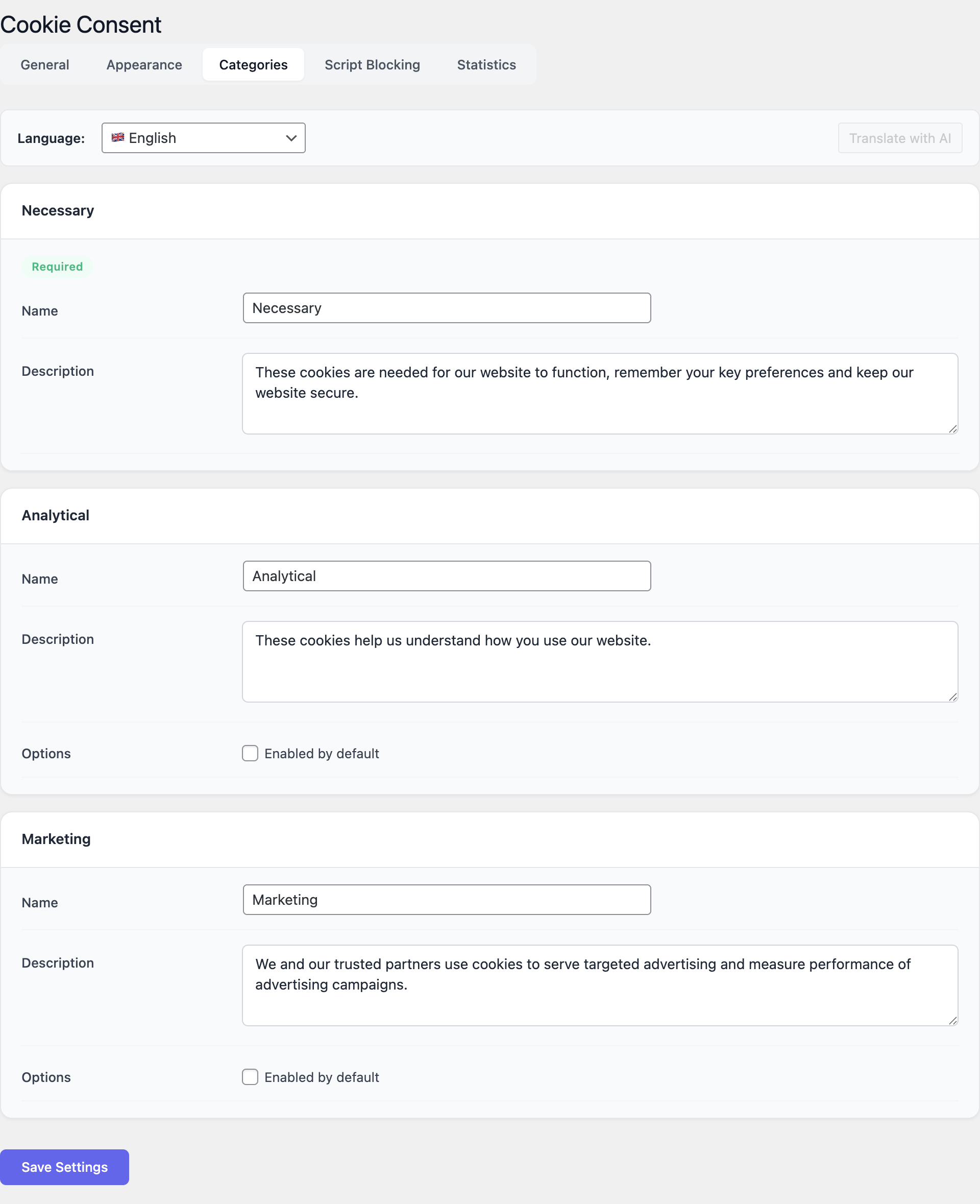Viewport: 980px width, 1204px height.
Task: Tick Marketing Enabled by default checkbox
Action: pyautogui.click(x=250, y=1077)
